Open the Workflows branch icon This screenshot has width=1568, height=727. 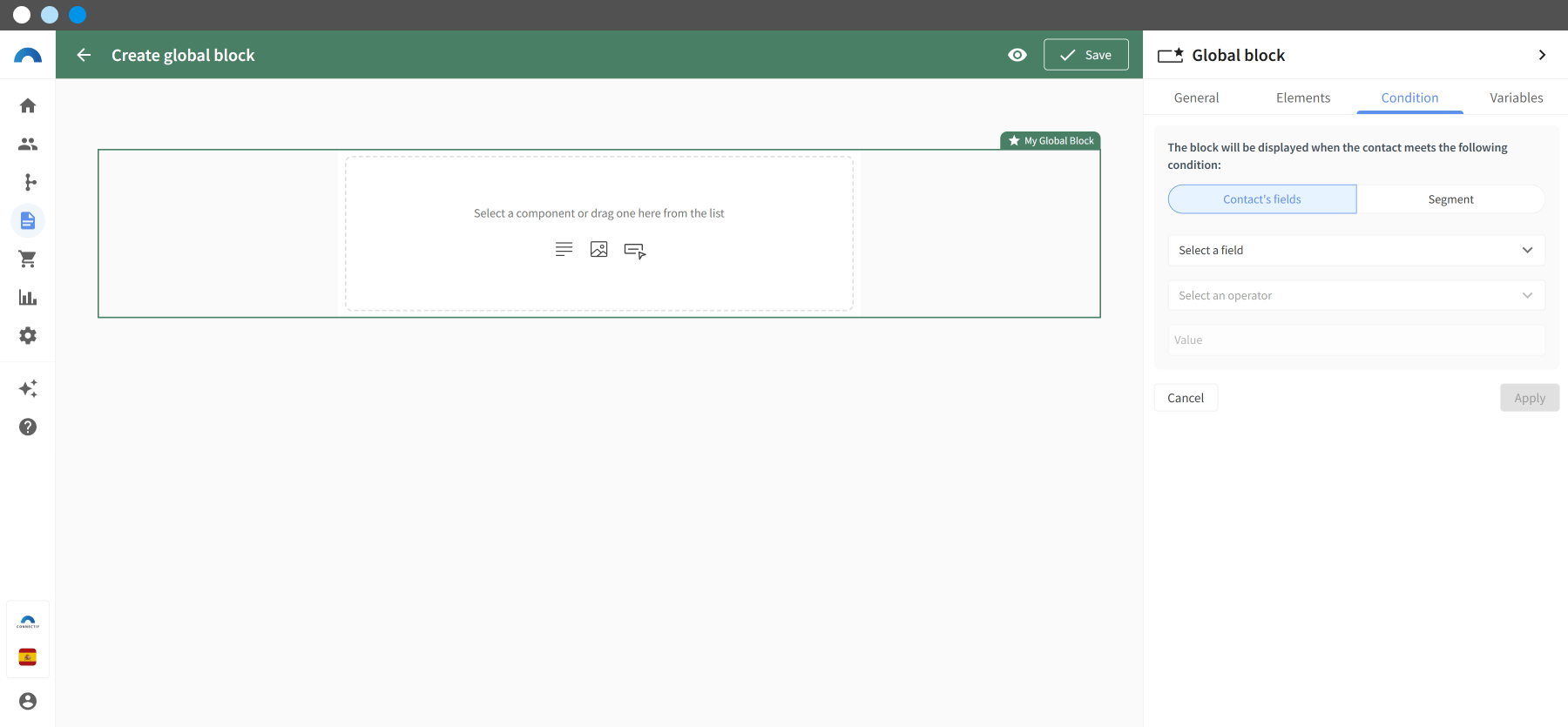pos(28,182)
